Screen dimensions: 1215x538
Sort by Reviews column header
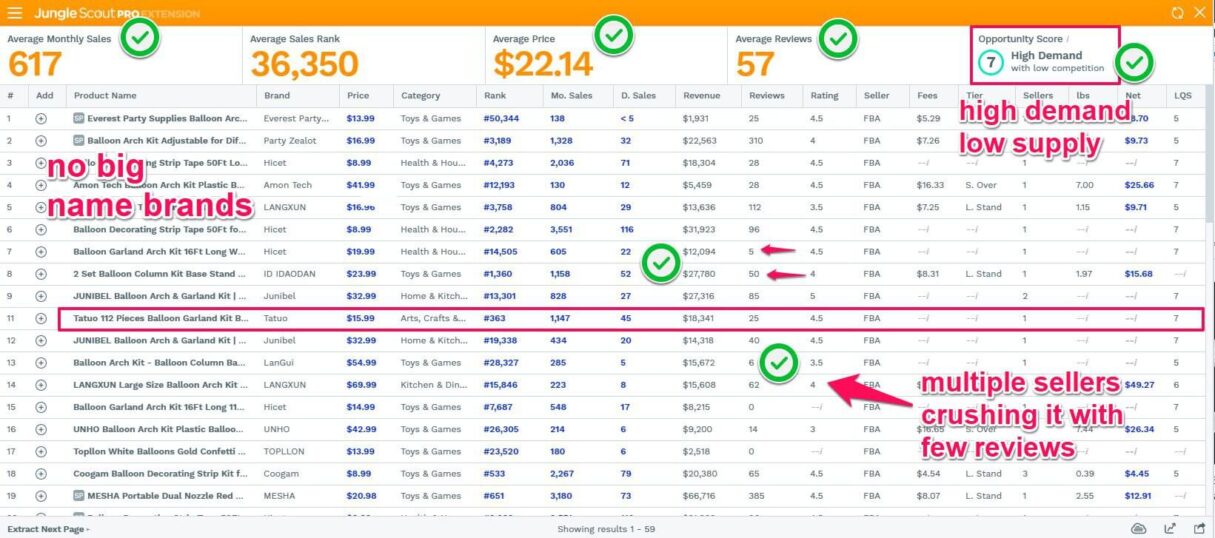click(x=766, y=96)
